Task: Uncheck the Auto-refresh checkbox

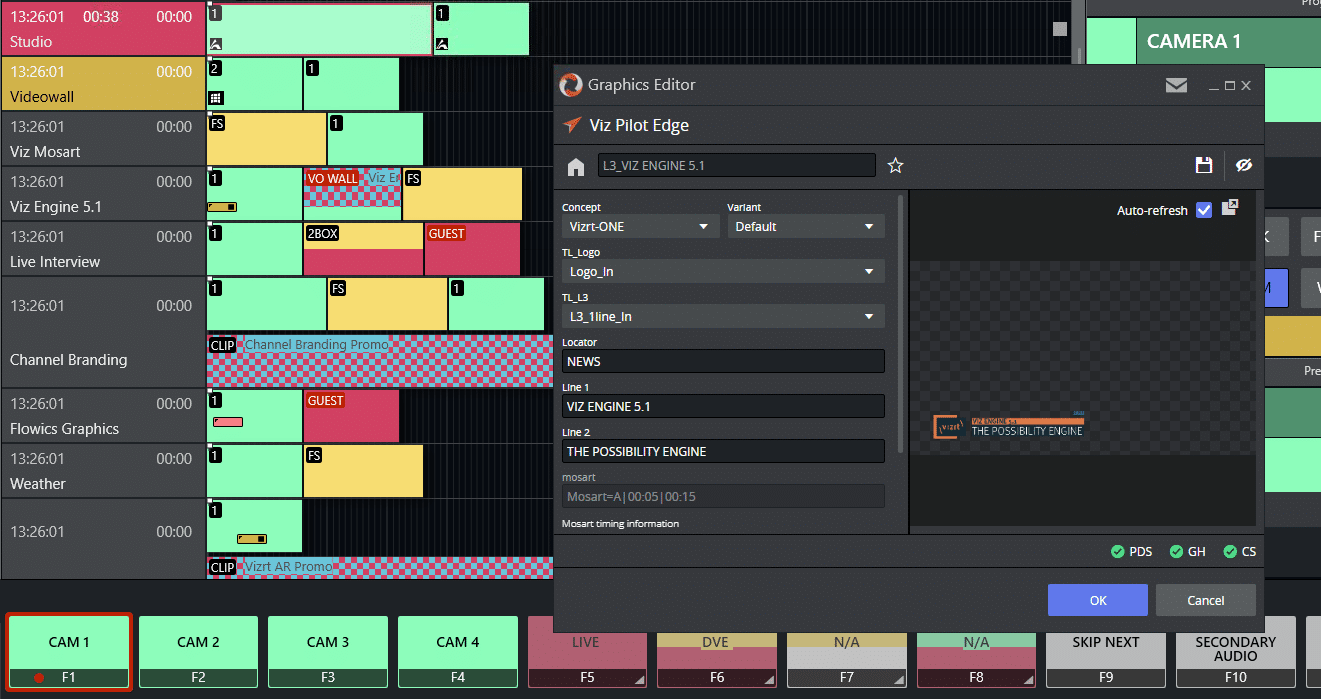Action: 1204,210
